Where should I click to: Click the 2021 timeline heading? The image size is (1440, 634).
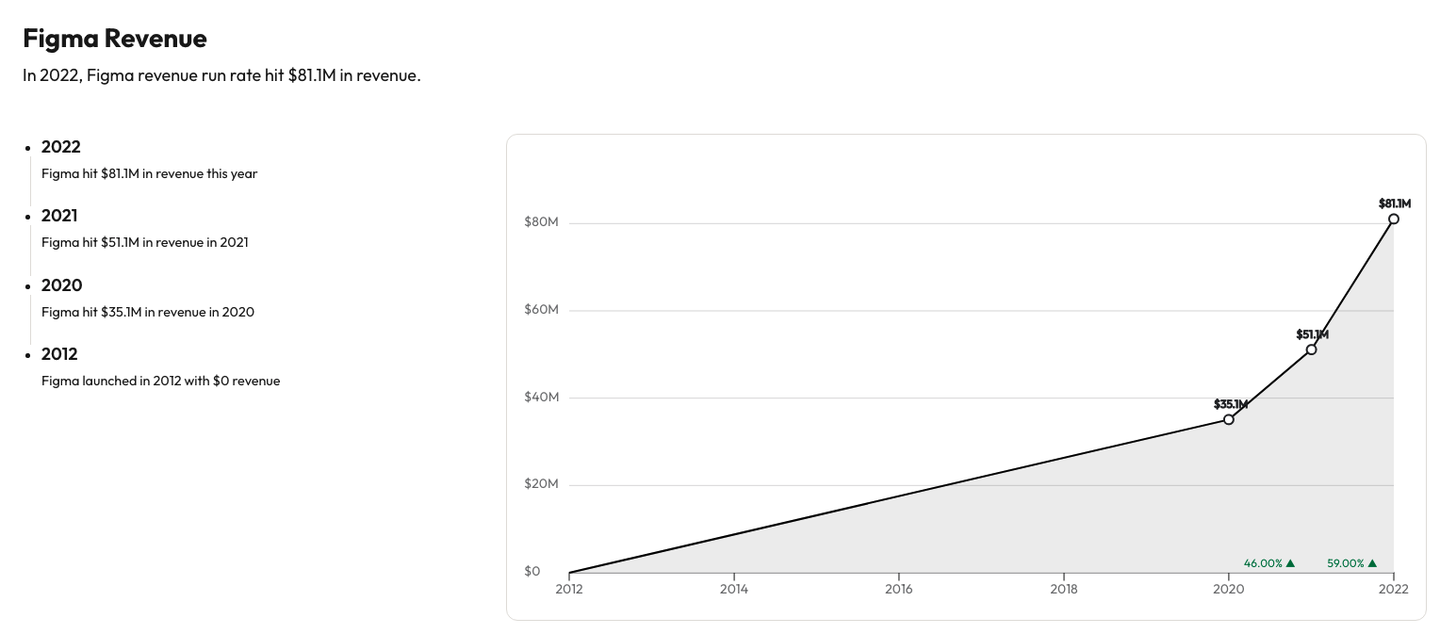tap(59, 216)
